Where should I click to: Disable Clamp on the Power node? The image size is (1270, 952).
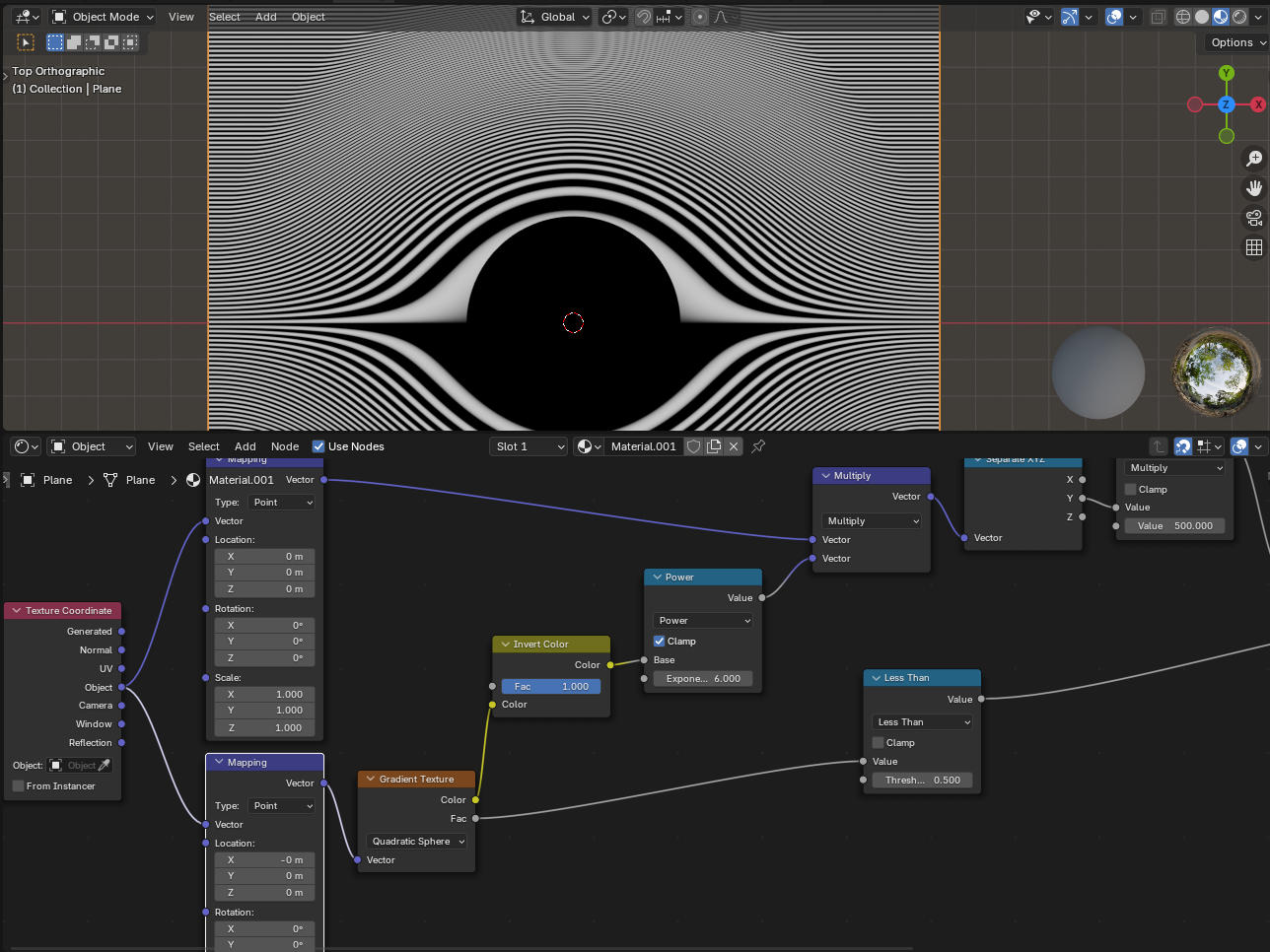click(x=660, y=642)
